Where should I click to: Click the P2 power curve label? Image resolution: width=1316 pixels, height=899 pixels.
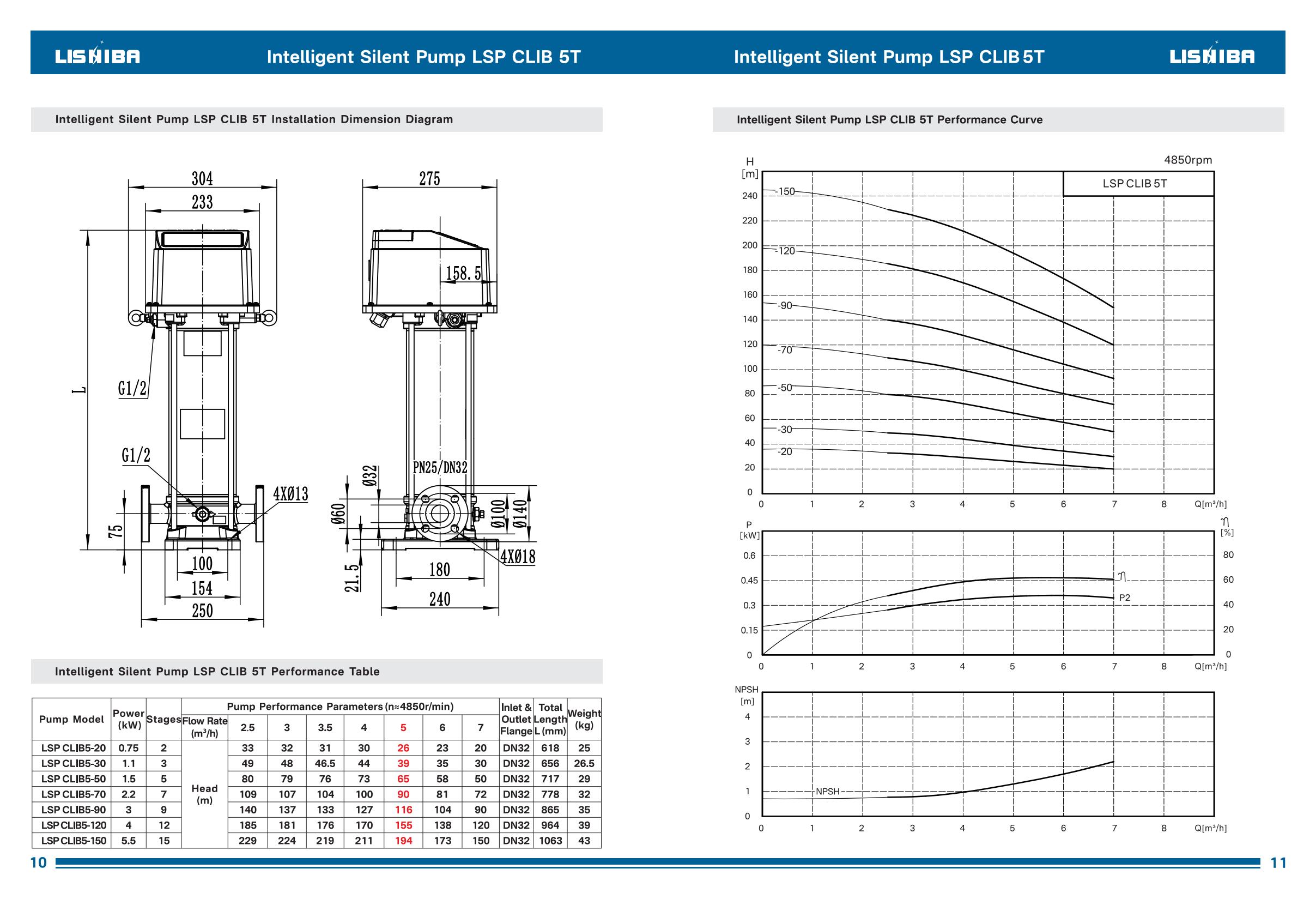click(x=1125, y=598)
